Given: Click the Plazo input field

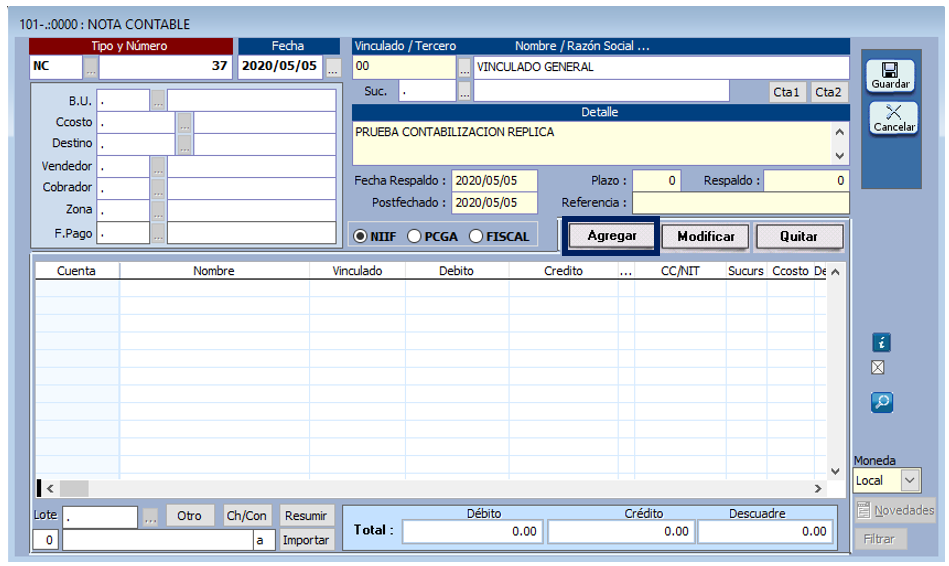Looking at the screenshot, I should point(656,180).
